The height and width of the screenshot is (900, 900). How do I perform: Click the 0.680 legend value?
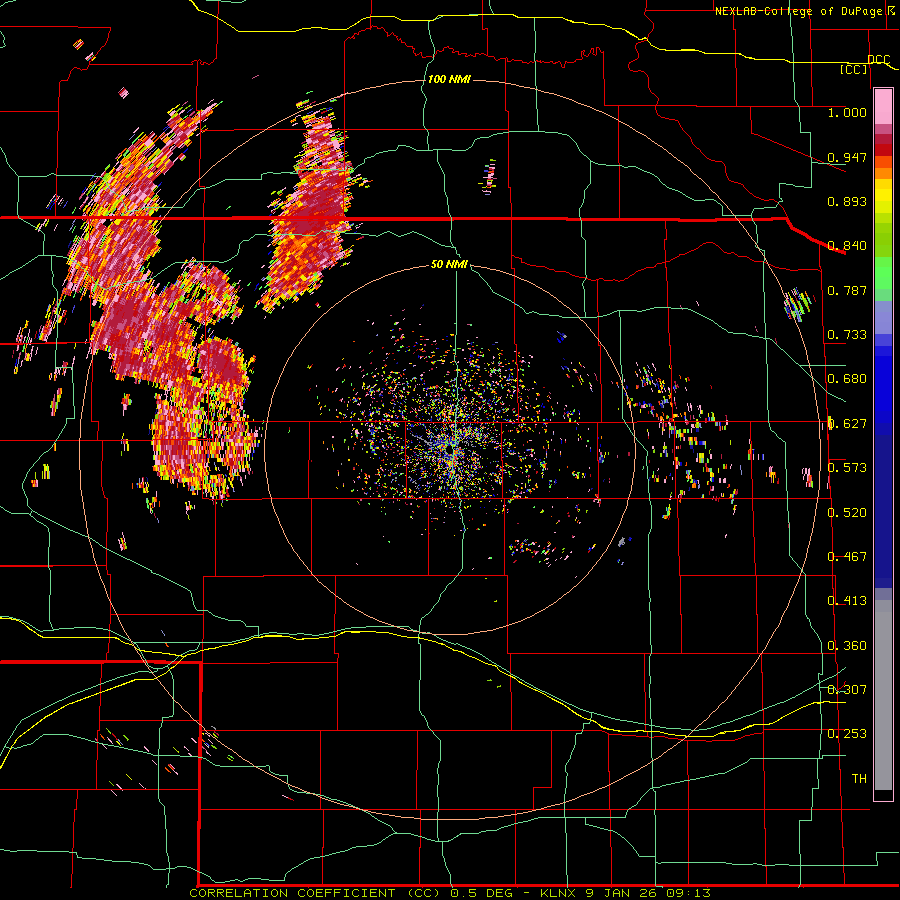(847, 379)
